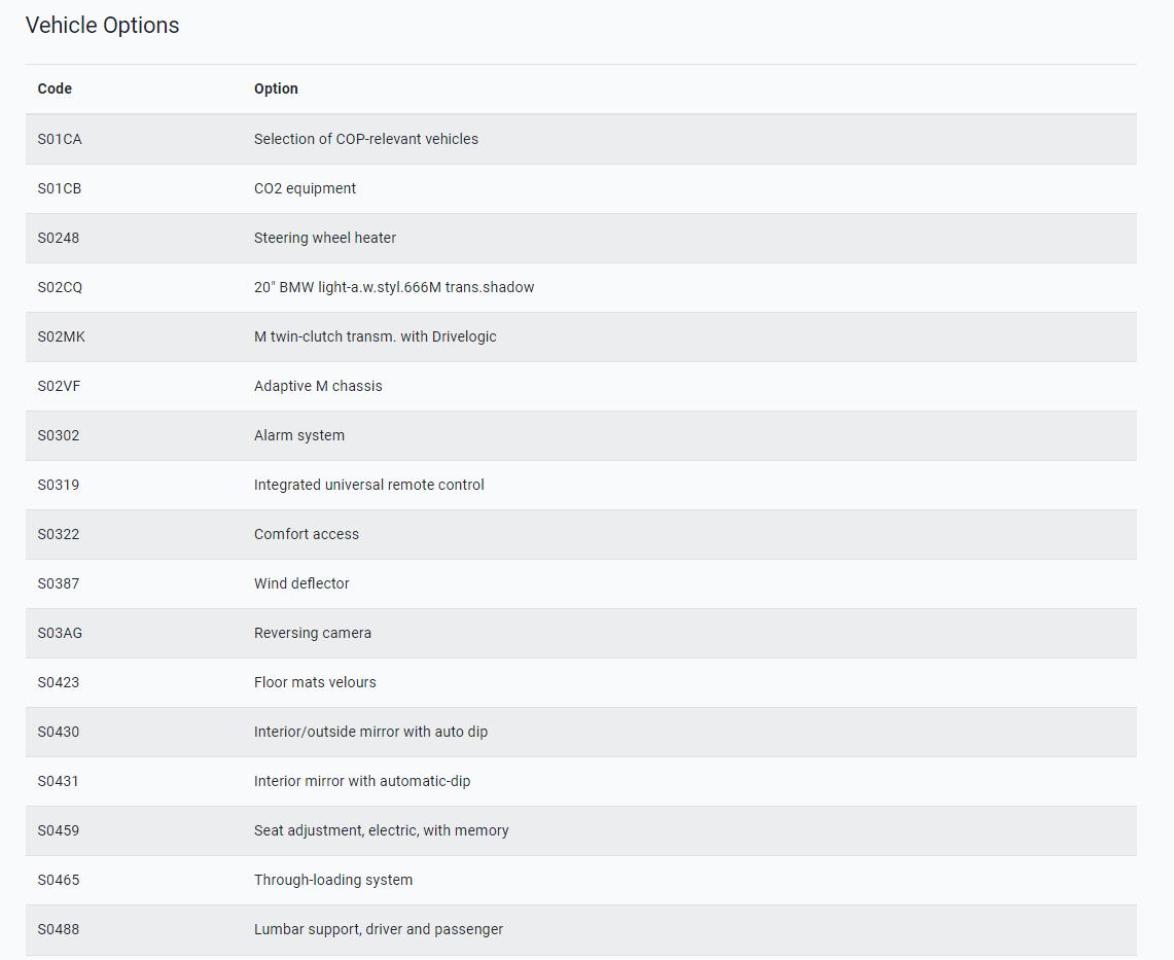Image resolution: width=1174 pixels, height=960 pixels.
Task: Click the Wind deflector row
Action: [x=581, y=584]
